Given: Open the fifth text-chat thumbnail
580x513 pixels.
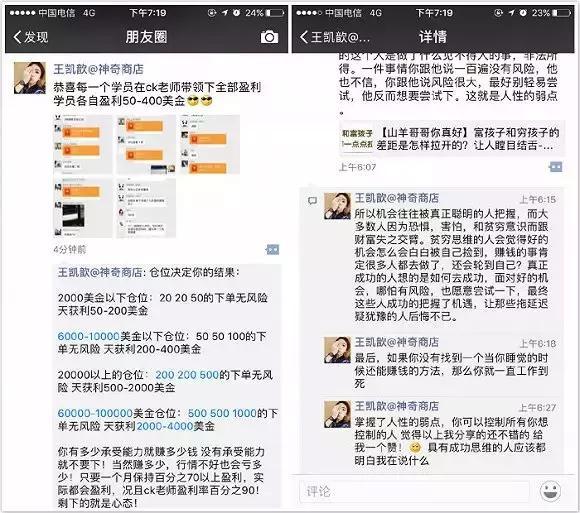Looking at the screenshot, I should 146,208.
